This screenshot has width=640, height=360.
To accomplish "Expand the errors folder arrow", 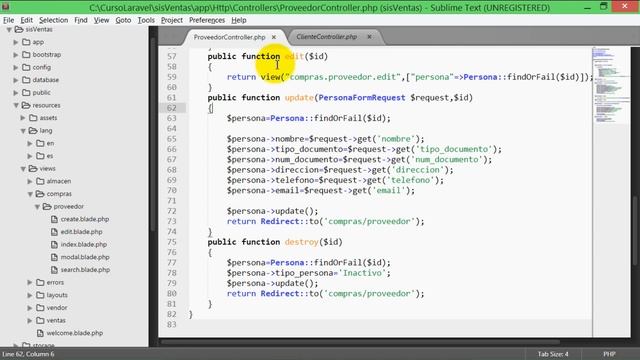I will click(x=30, y=282).
